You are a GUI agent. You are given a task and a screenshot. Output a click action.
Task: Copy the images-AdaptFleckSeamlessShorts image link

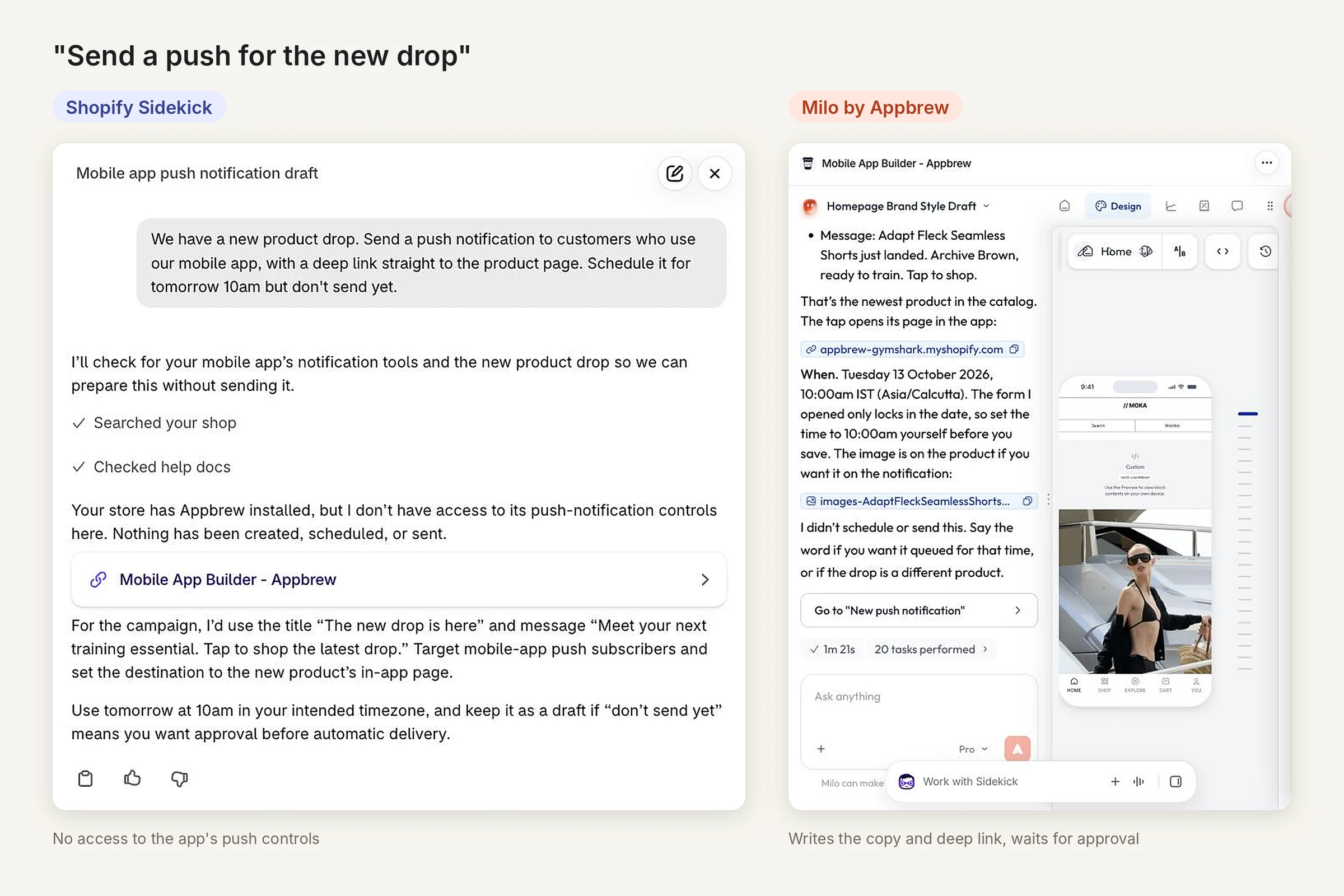click(x=1027, y=501)
